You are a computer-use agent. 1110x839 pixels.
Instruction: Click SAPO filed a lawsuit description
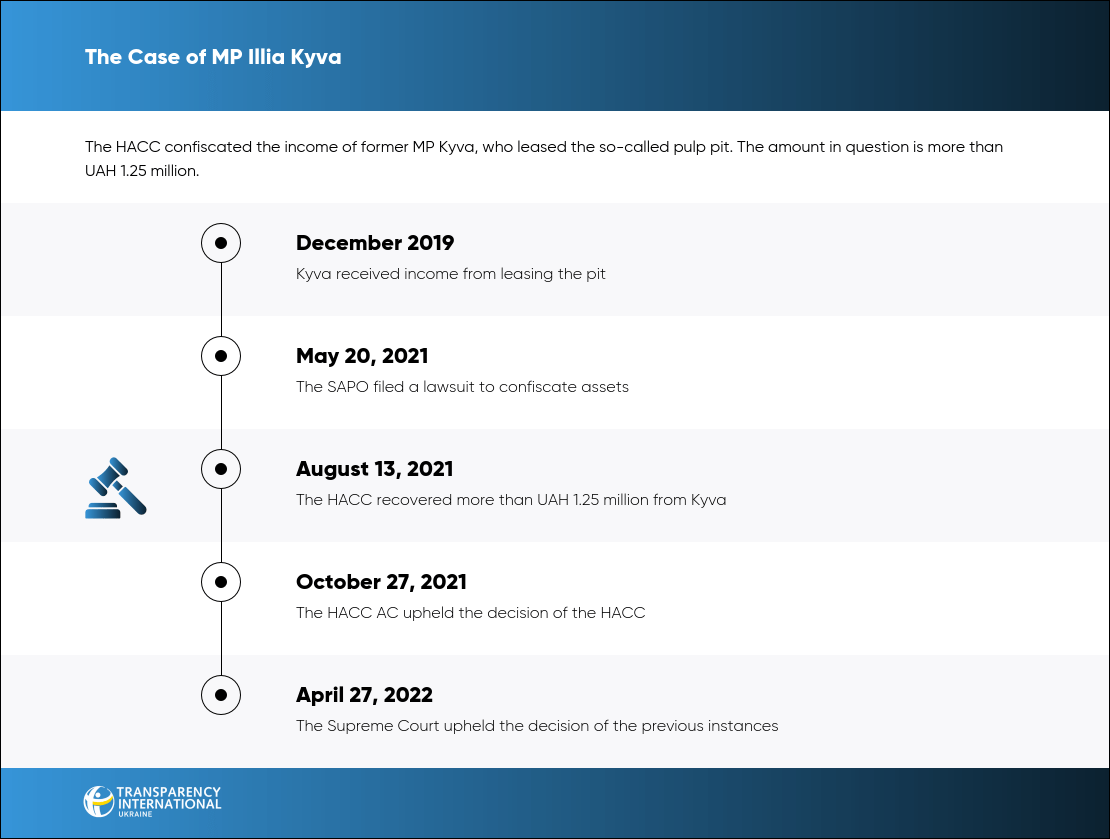pyautogui.click(x=462, y=387)
